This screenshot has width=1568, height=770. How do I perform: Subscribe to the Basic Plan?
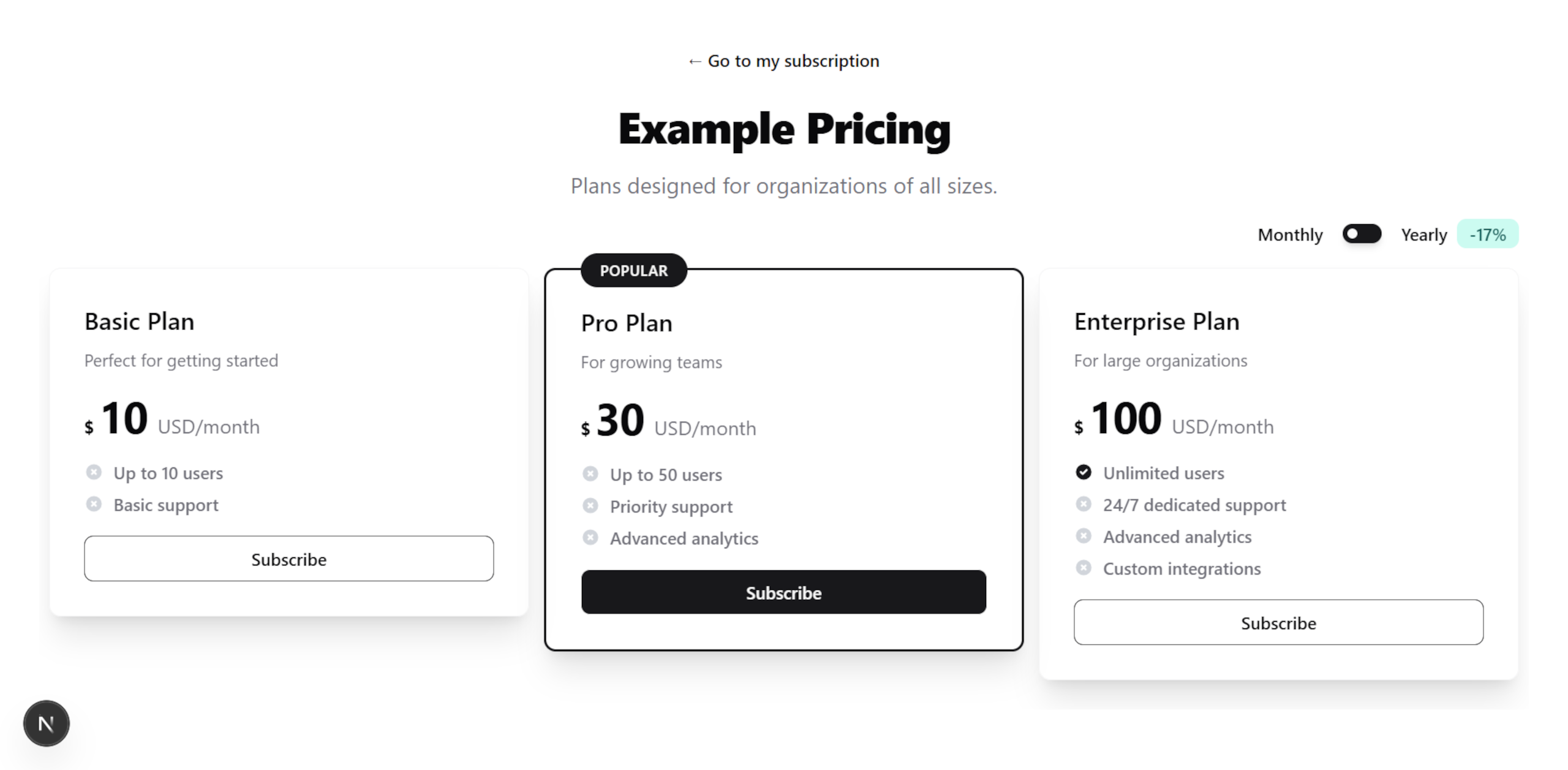coord(288,559)
